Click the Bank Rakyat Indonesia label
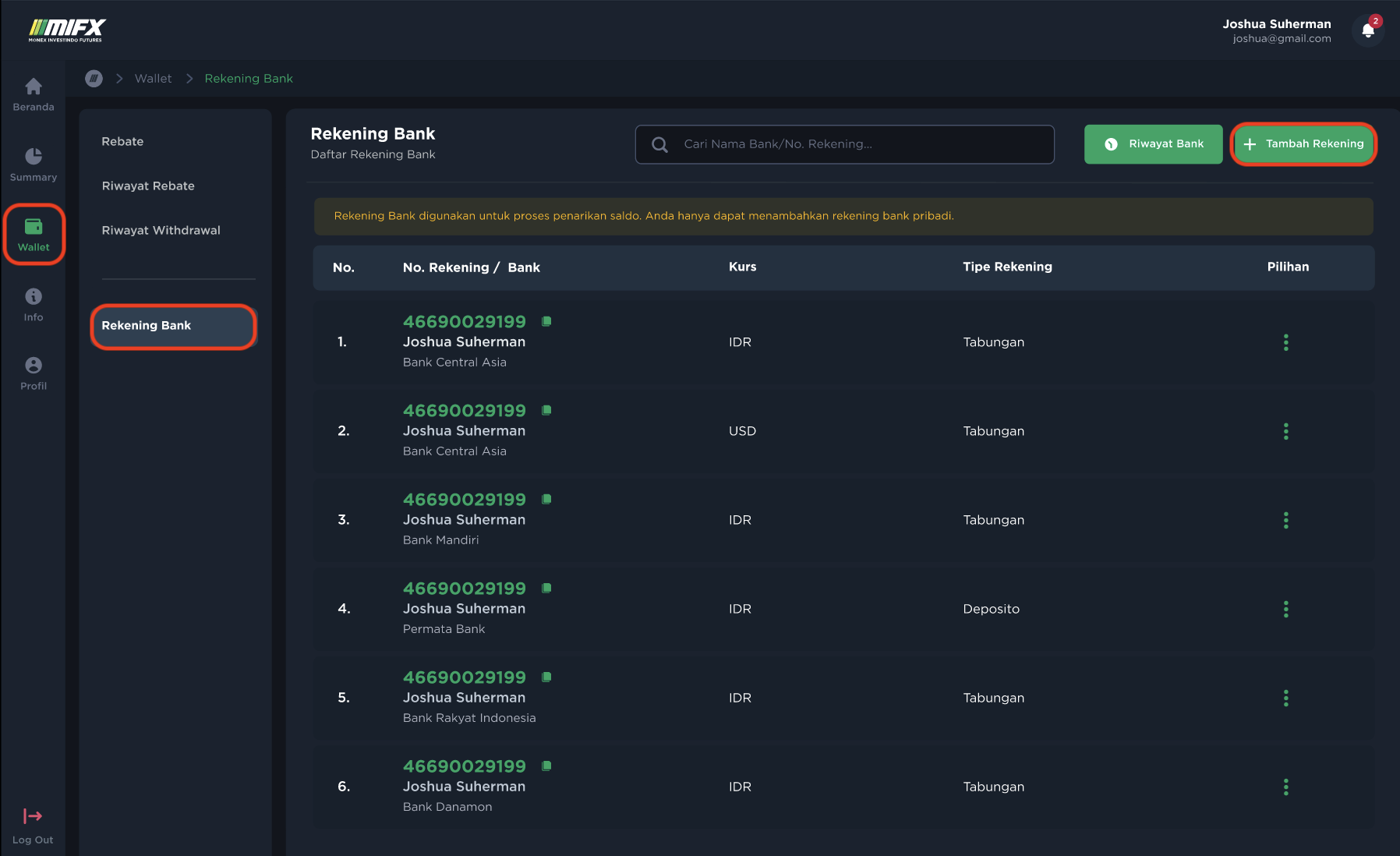 click(x=469, y=718)
